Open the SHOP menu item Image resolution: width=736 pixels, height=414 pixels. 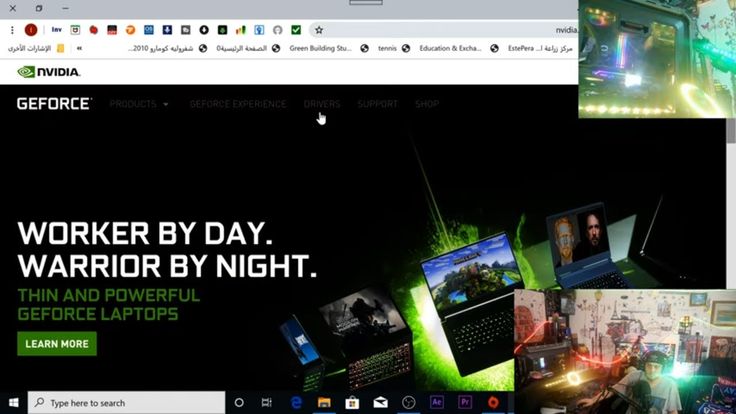pyautogui.click(x=427, y=104)
